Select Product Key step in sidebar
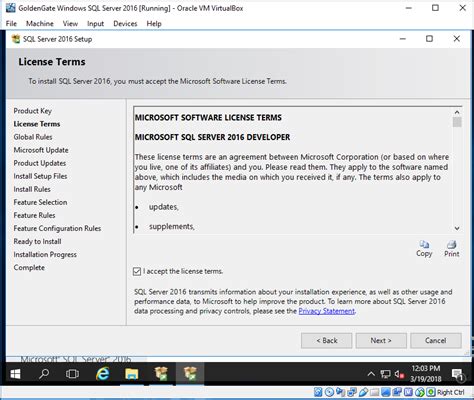 coord(33,111)
